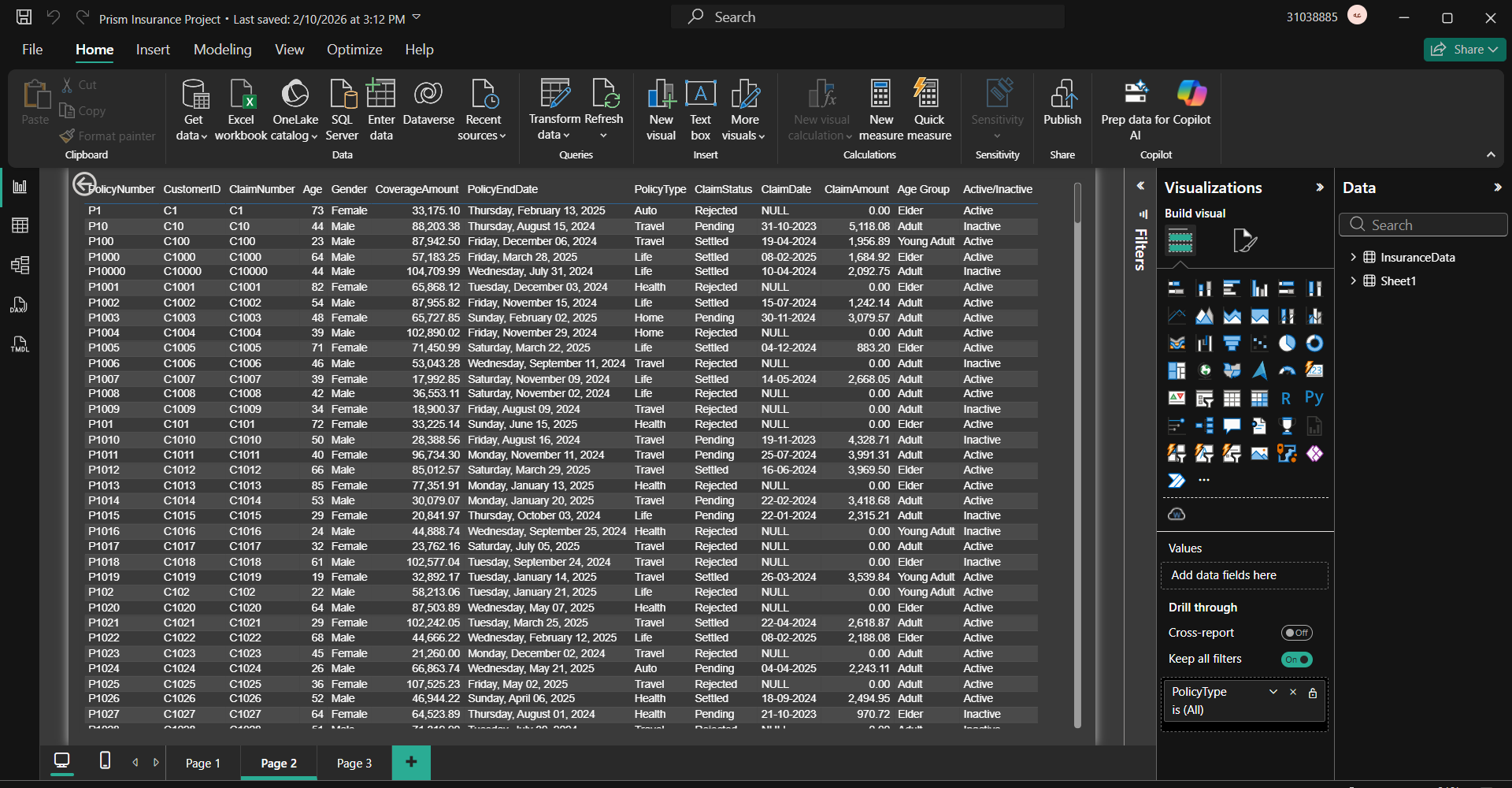Turn on Cross-report drill through

click(x=1296, y=633)
